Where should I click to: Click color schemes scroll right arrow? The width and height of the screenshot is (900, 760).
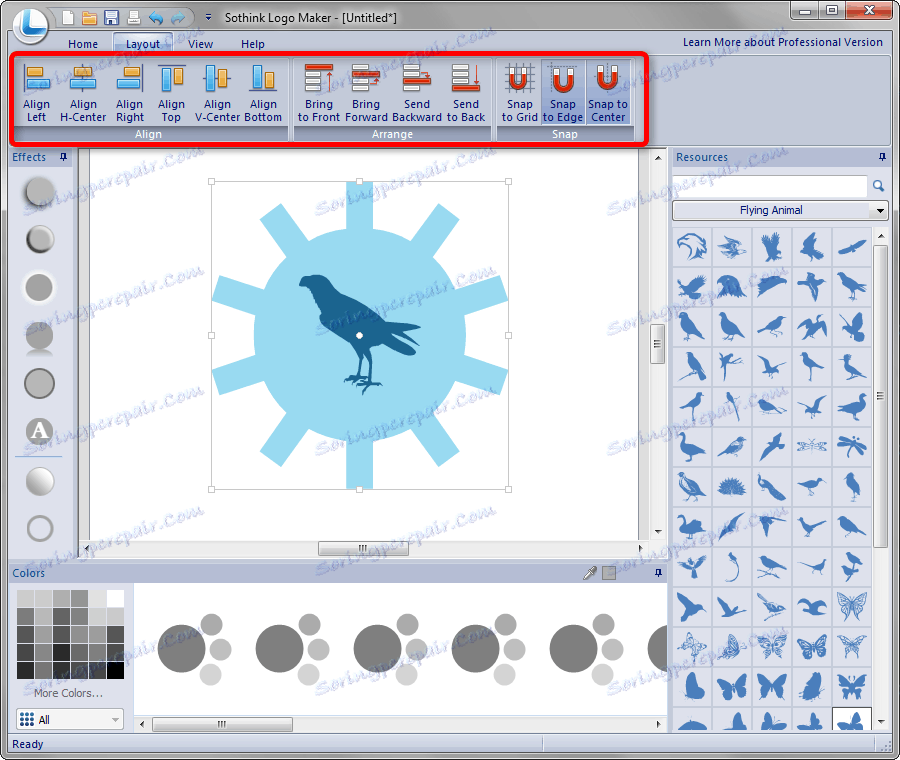[658, 724]
